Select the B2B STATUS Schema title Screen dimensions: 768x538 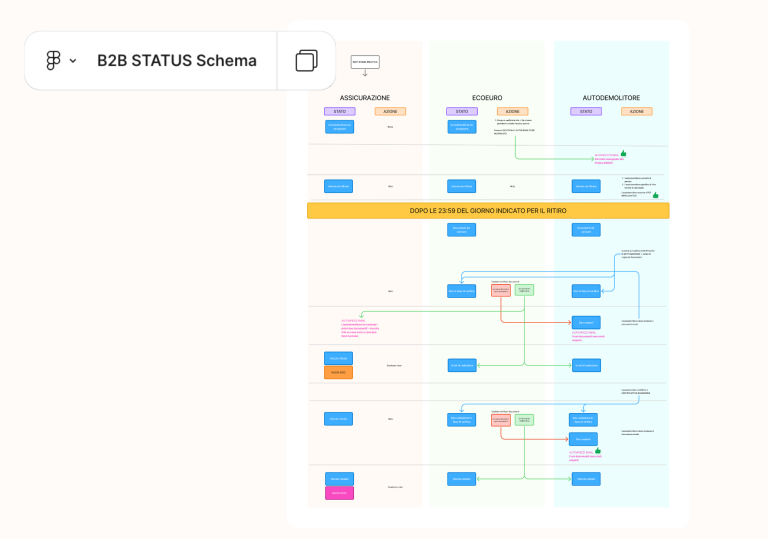(176, 60)
